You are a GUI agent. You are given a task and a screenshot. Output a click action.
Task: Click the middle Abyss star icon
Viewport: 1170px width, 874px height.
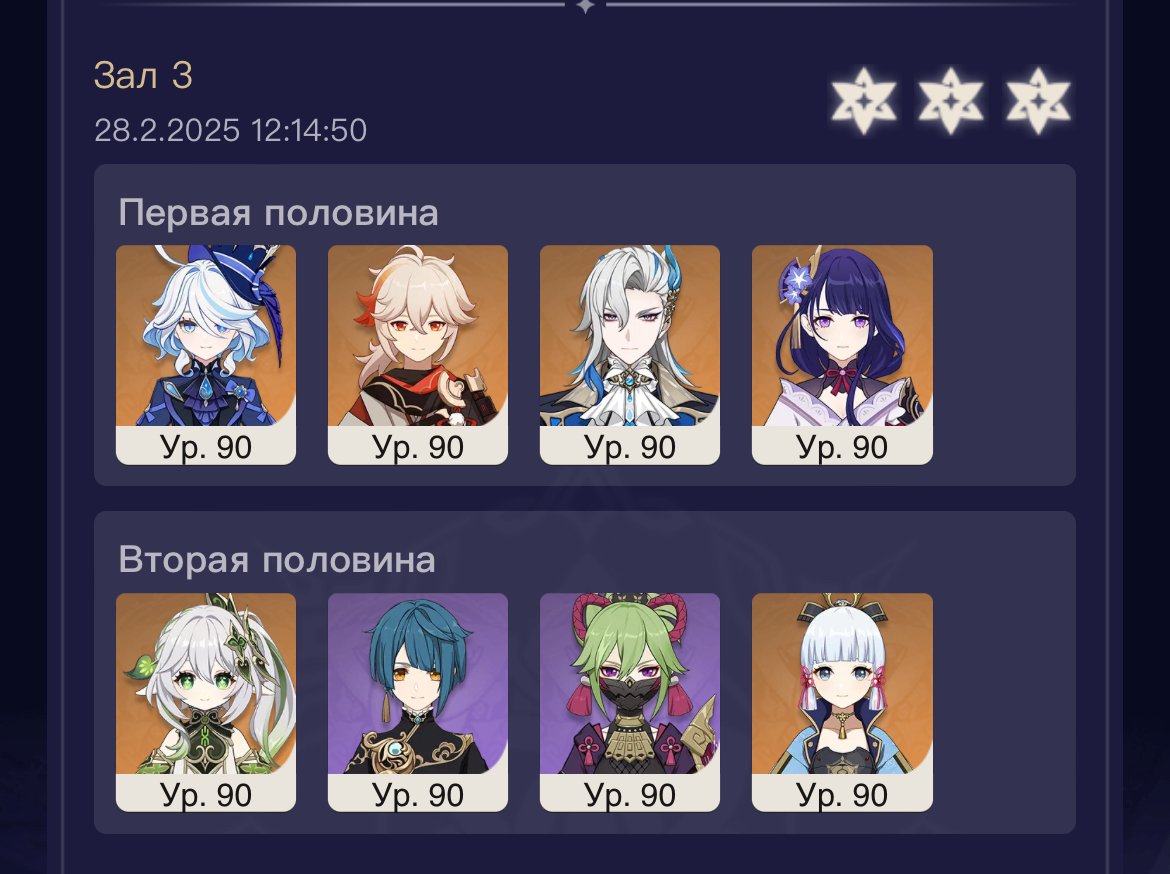pyautogui.click(x=951, y=101)
